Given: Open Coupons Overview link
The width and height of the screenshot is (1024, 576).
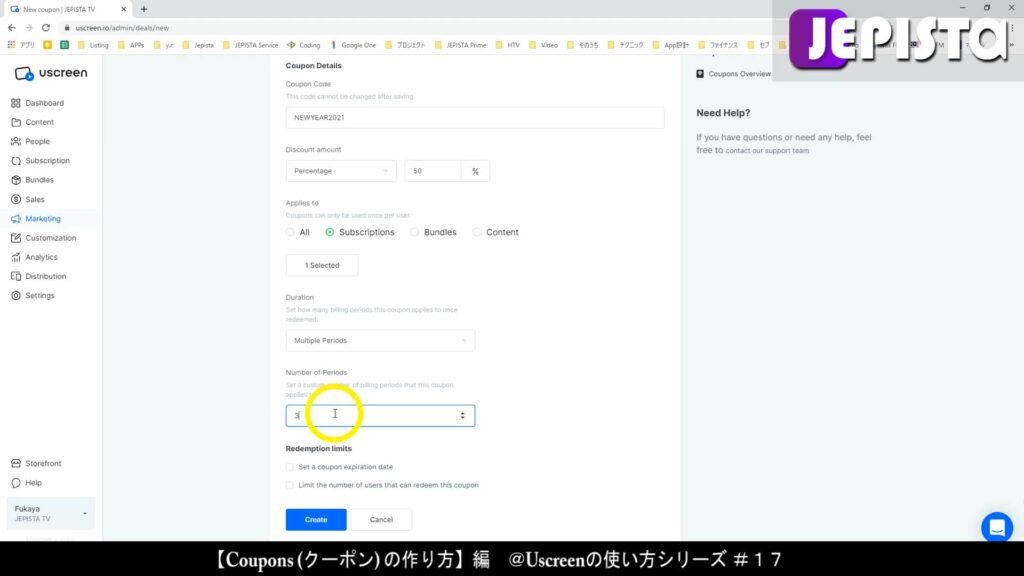Looking at the screenshot, I should pyautogui.click(x=733, y=74).
